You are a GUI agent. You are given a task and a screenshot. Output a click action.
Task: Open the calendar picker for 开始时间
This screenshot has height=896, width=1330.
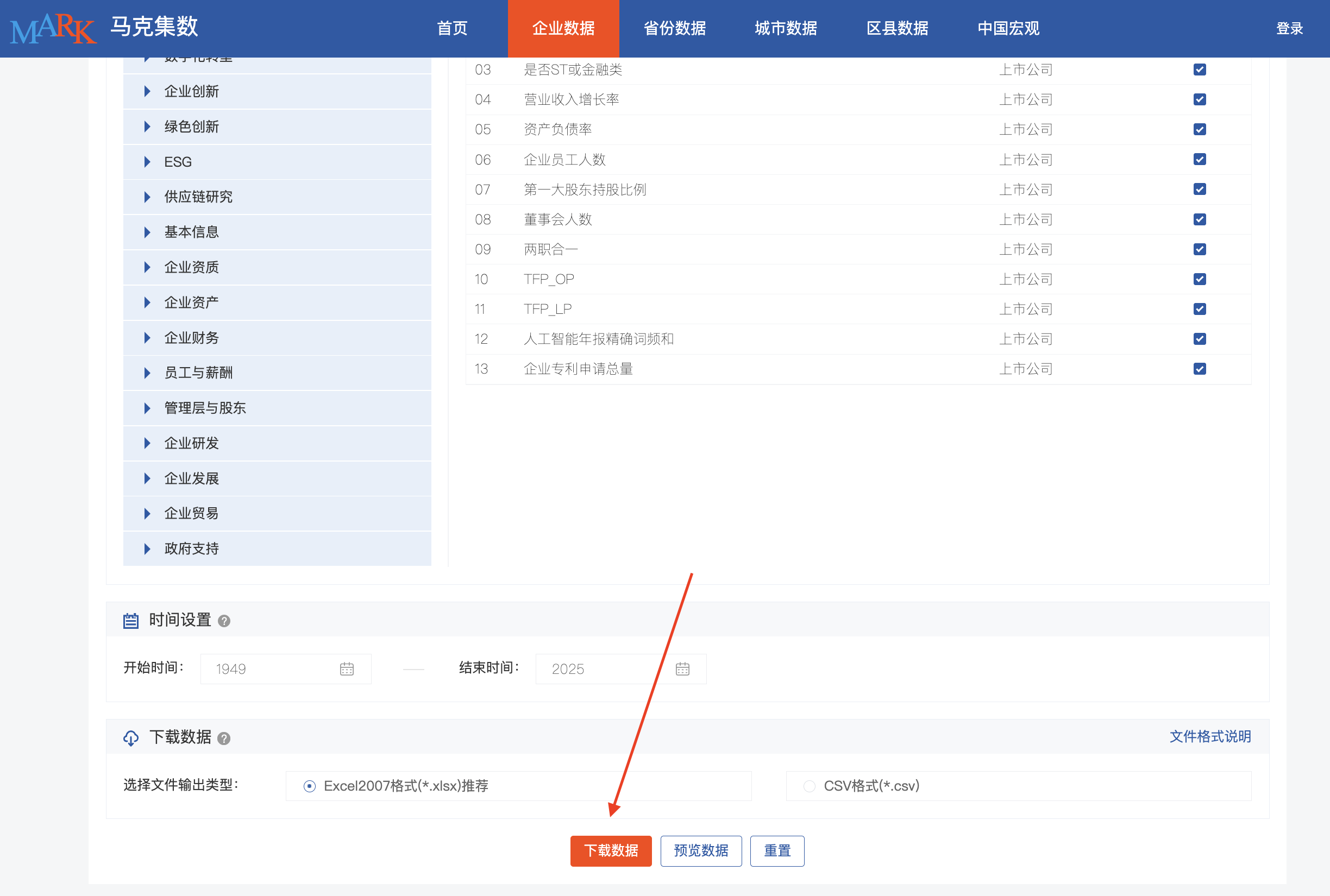click(x=348, y=668)
